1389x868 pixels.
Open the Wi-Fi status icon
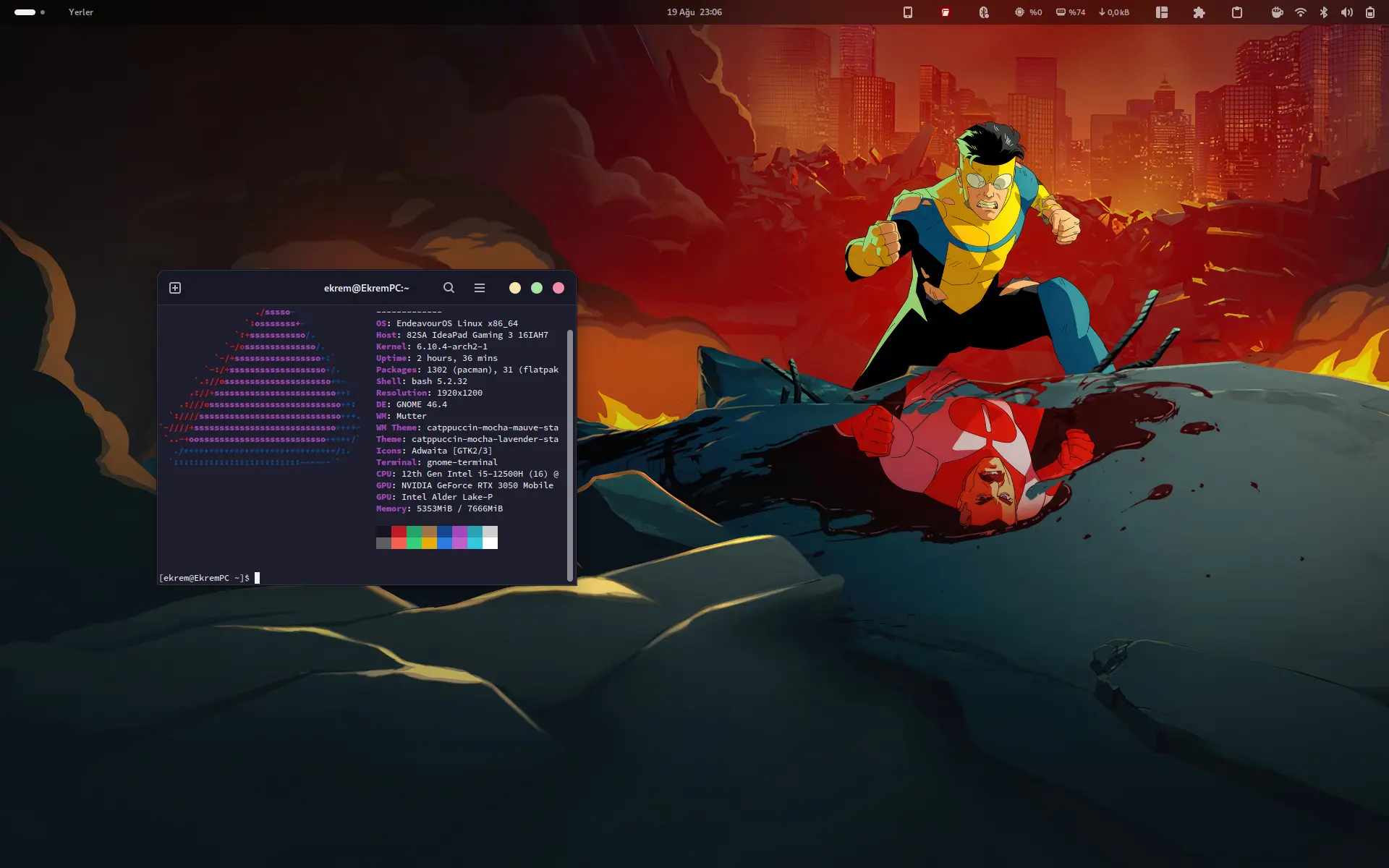(x=1301, y=12)
